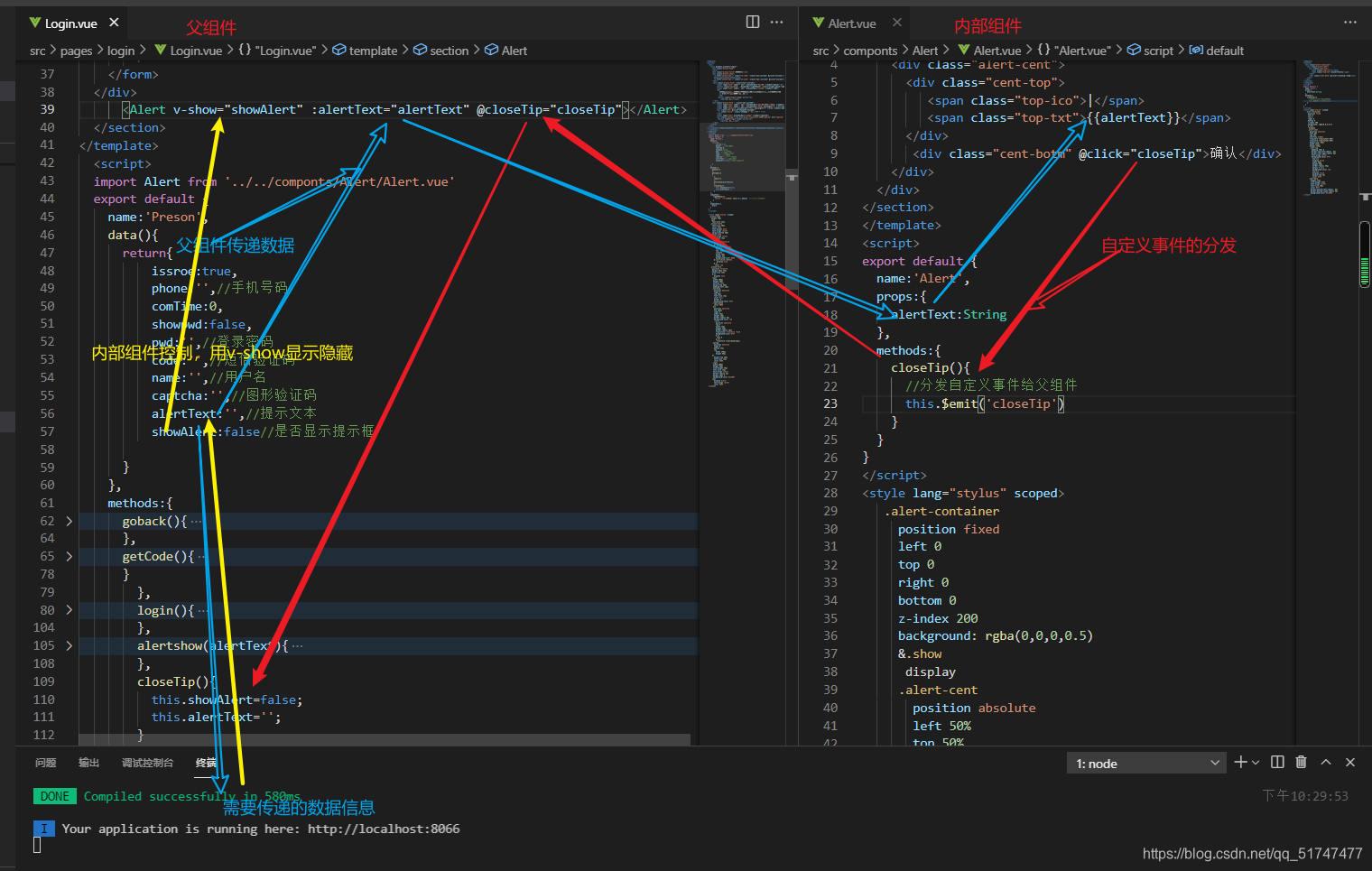Open more actions menu for Login.vue editor group
This screenshot has width=1372, height=871.
pyautogui.click(x=777, y=22)
